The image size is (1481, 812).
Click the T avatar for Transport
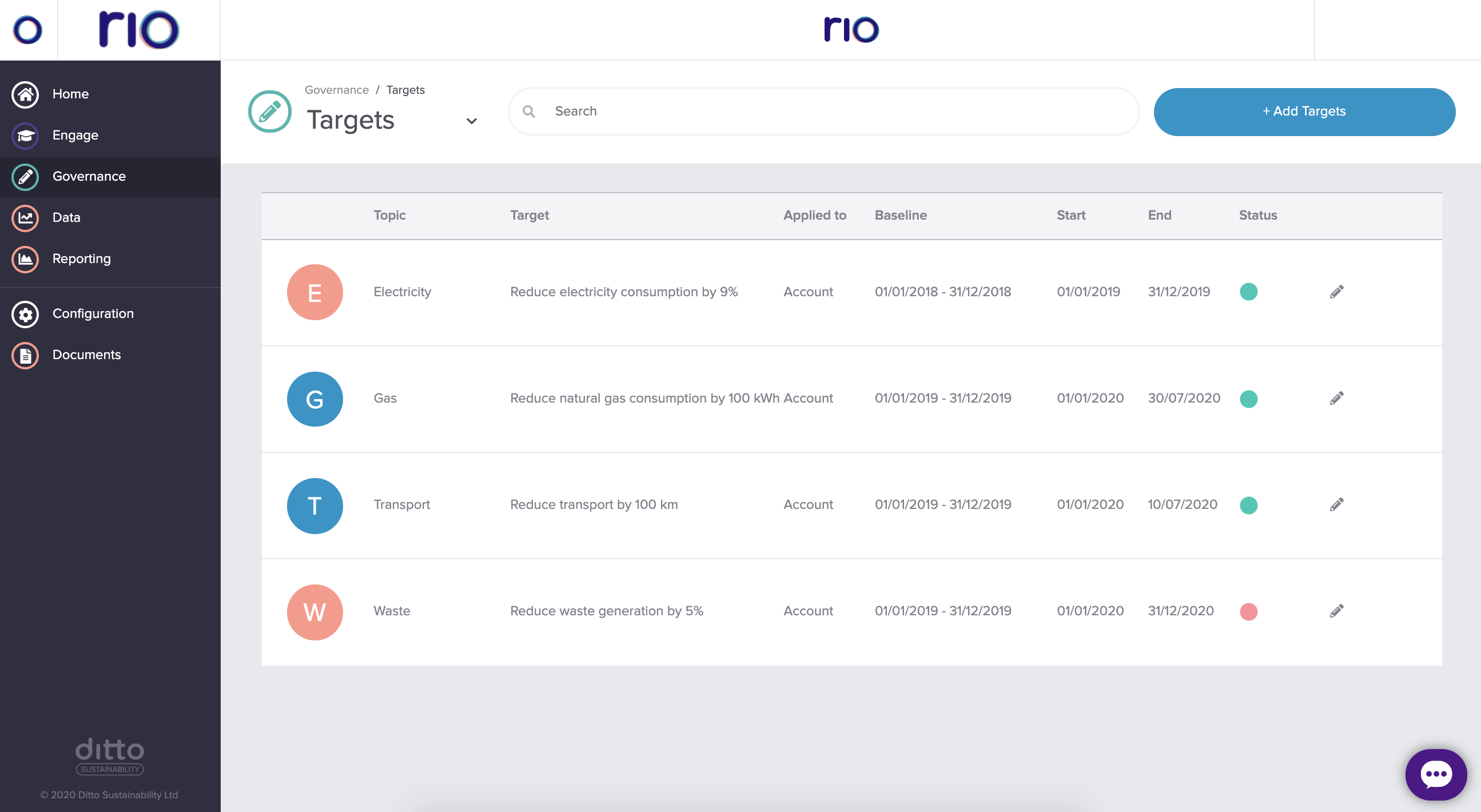[x=314, y=506]
